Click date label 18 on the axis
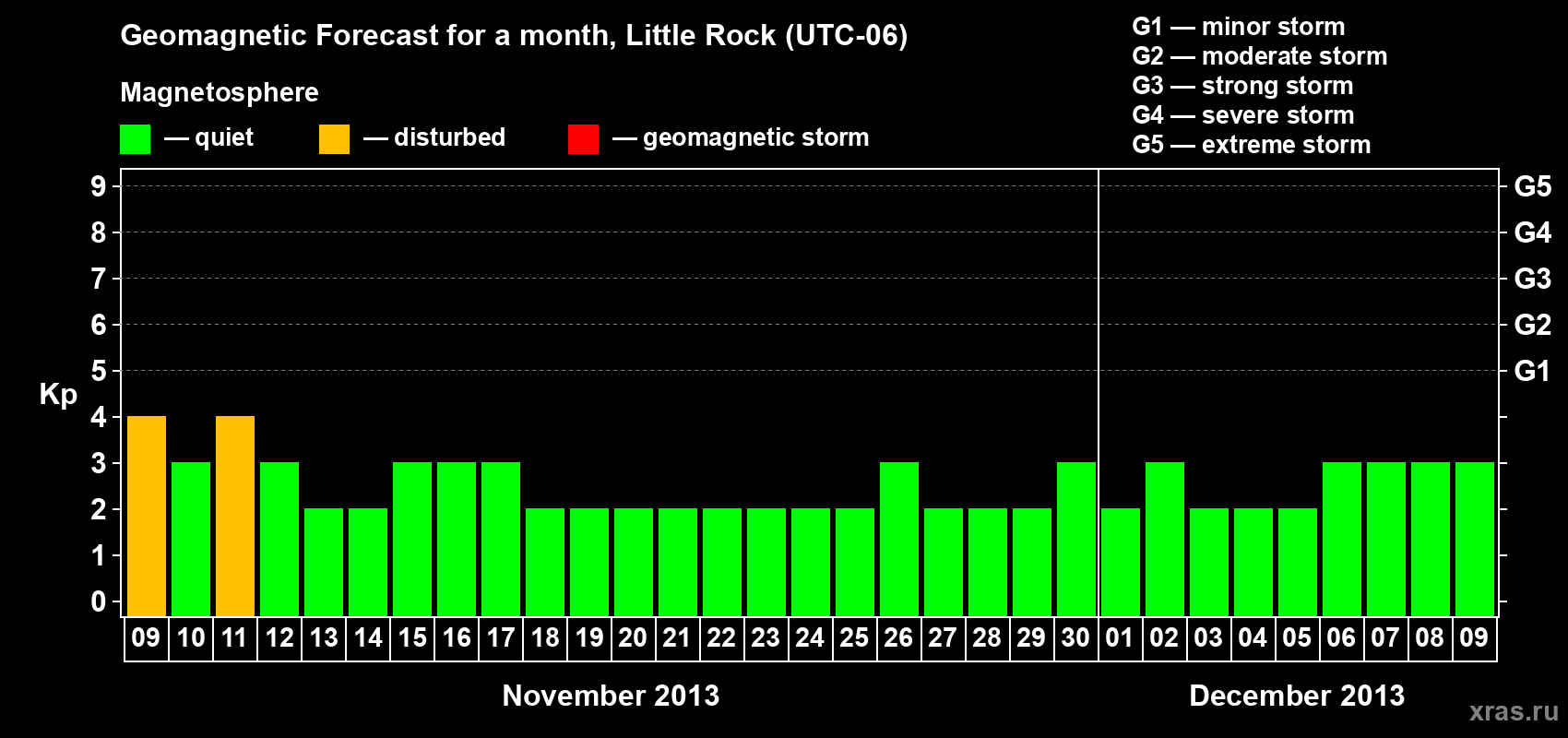The height and width of the screenshot is (738, 1568). (545, 638)
